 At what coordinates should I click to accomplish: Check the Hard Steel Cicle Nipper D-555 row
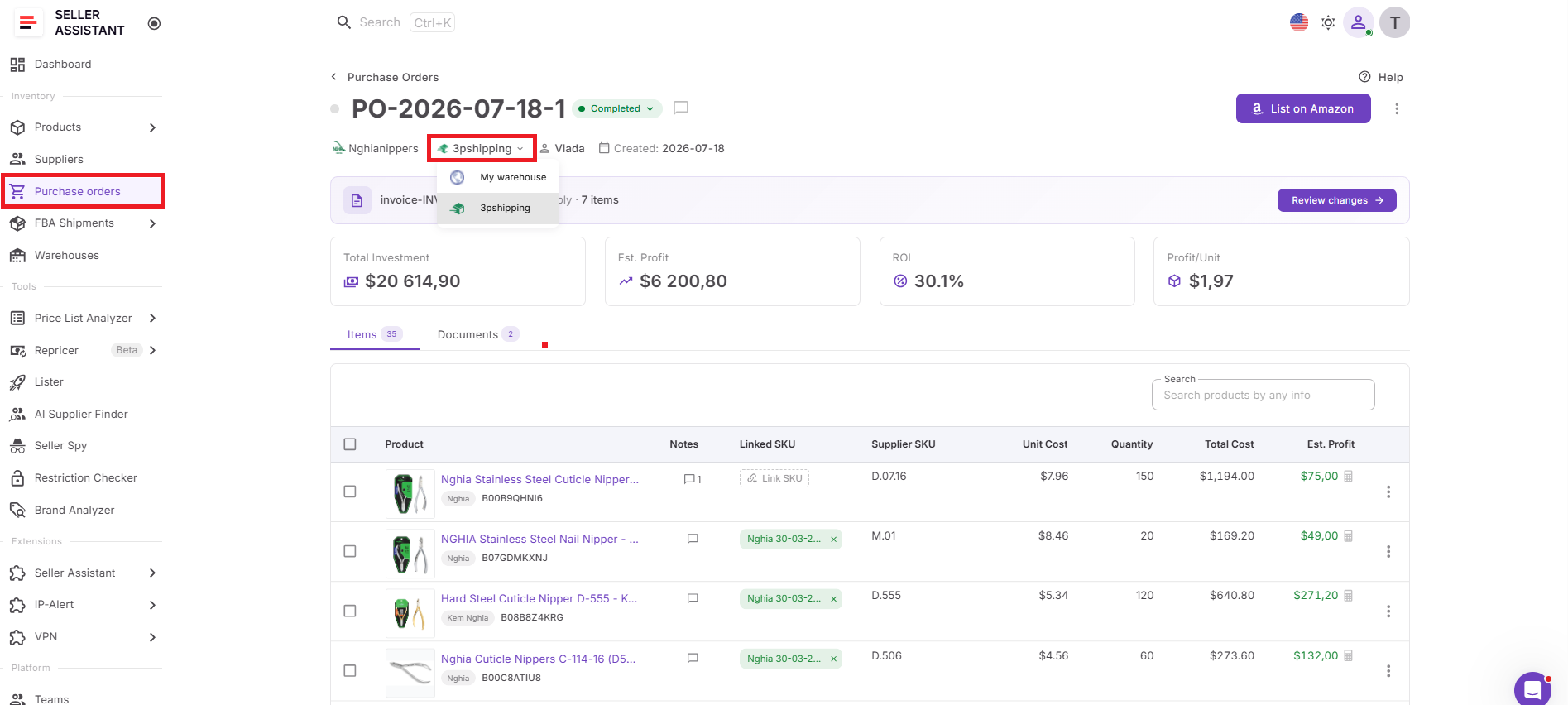(x=350, y=611)
